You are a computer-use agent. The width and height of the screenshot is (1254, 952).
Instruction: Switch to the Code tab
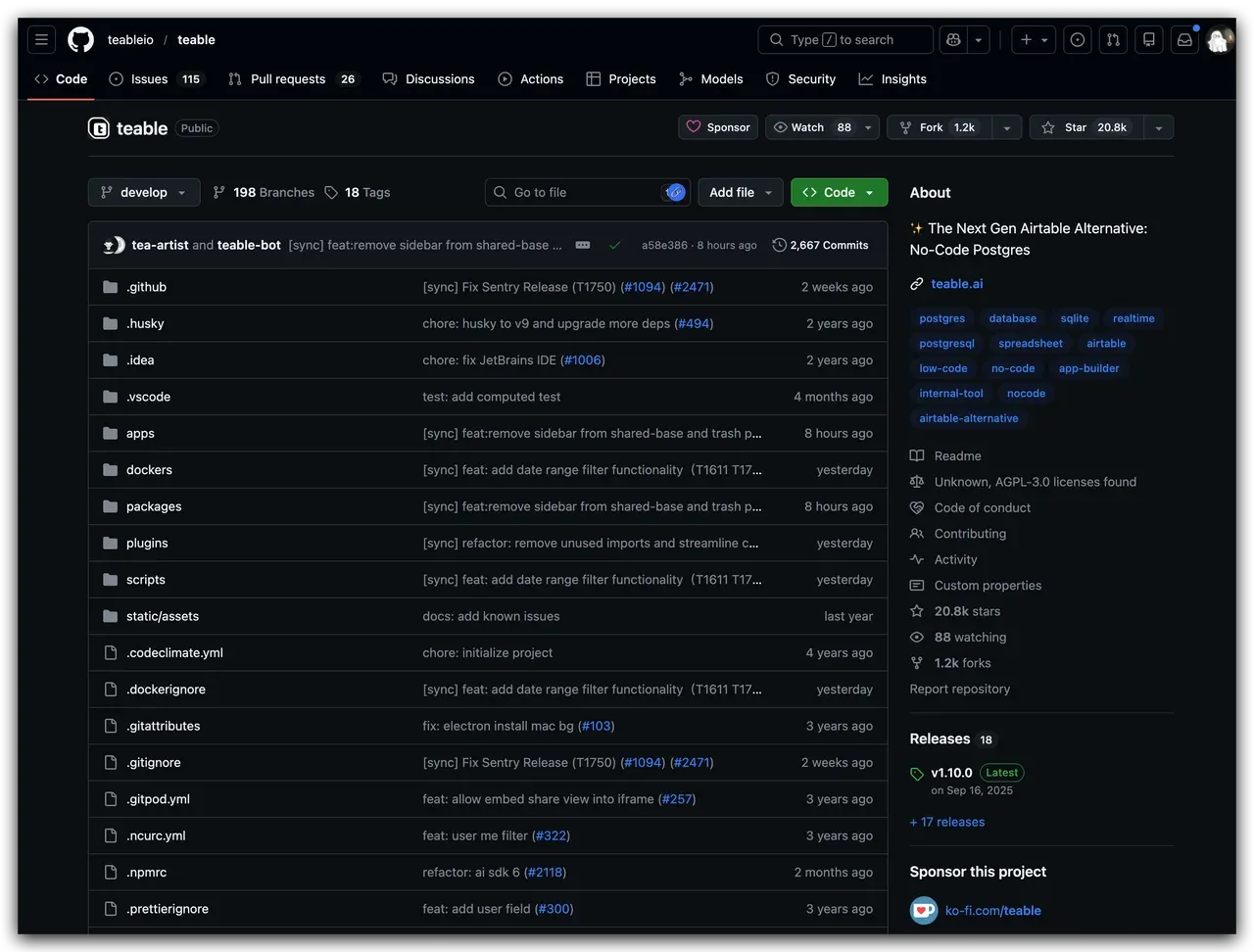point(61,79)
